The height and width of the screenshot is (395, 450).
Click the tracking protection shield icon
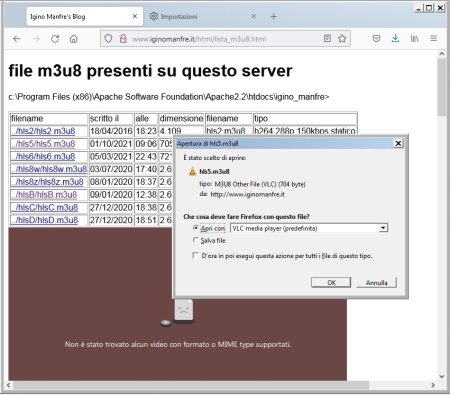[108, 39]
